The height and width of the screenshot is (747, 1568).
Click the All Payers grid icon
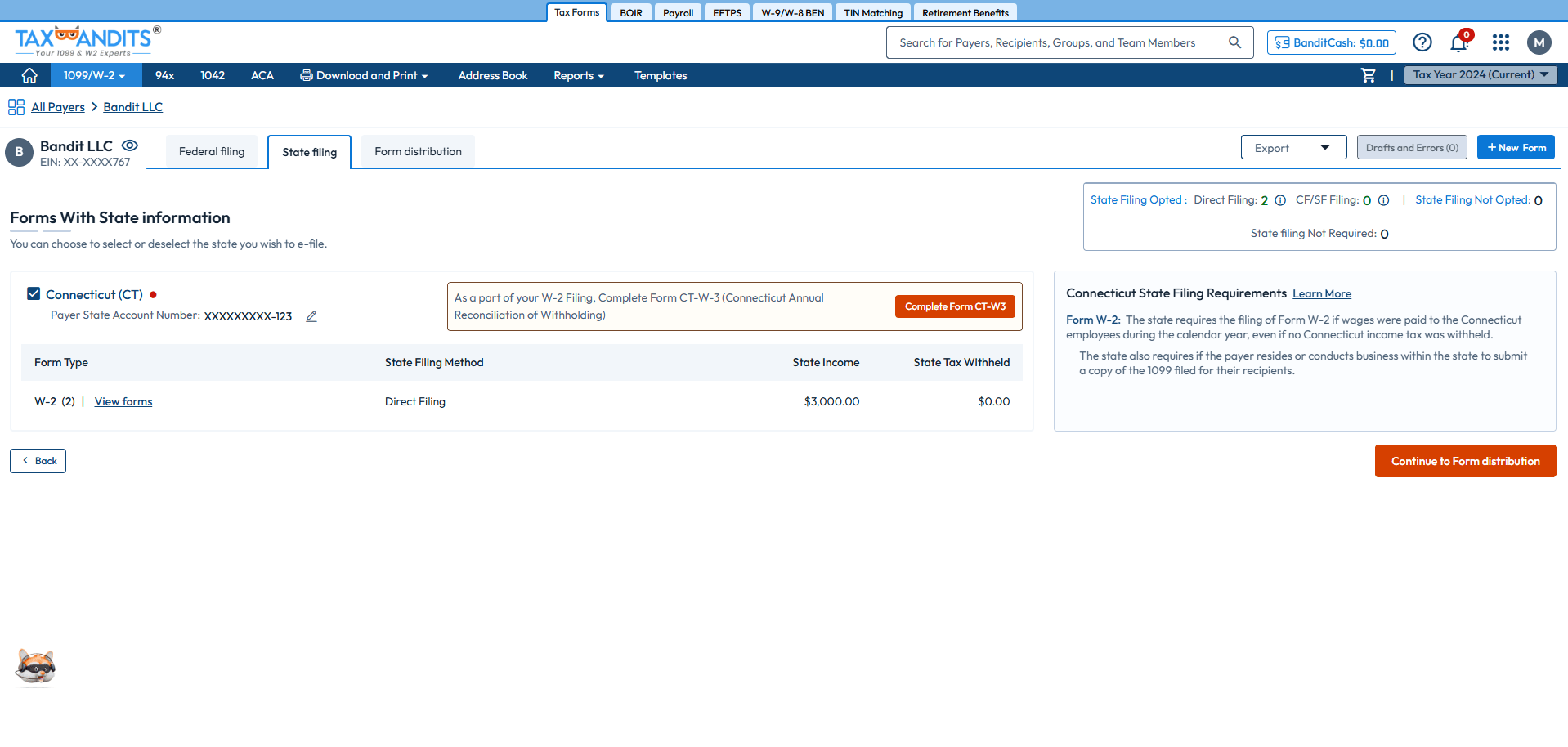click(16, 107)
